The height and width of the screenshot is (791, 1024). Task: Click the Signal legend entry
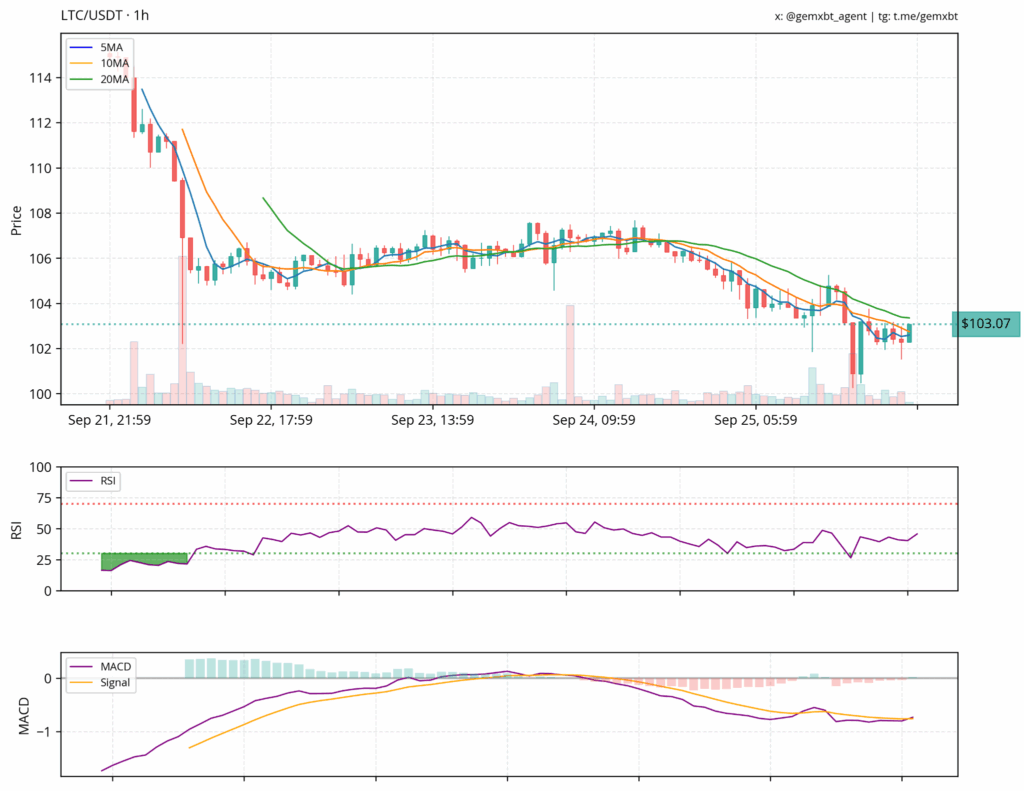click(115, 683)
